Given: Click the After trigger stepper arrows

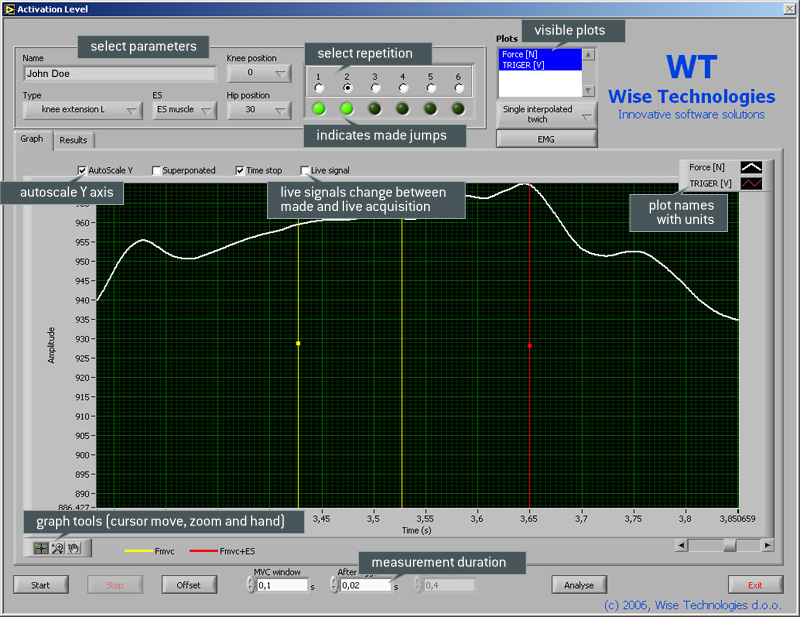Looking at the screenshot, I should (x=334, y=585).
